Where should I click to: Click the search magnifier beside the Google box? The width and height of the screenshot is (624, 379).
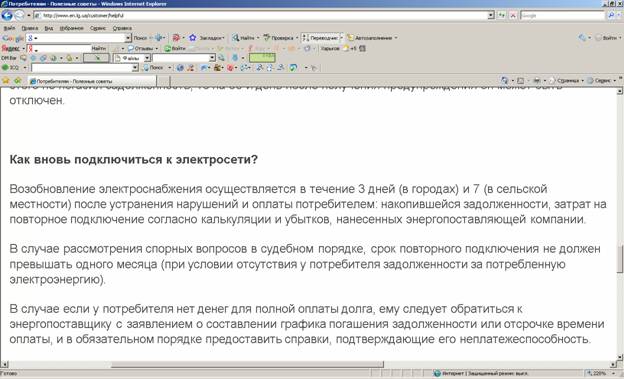[x=611, y=16]
